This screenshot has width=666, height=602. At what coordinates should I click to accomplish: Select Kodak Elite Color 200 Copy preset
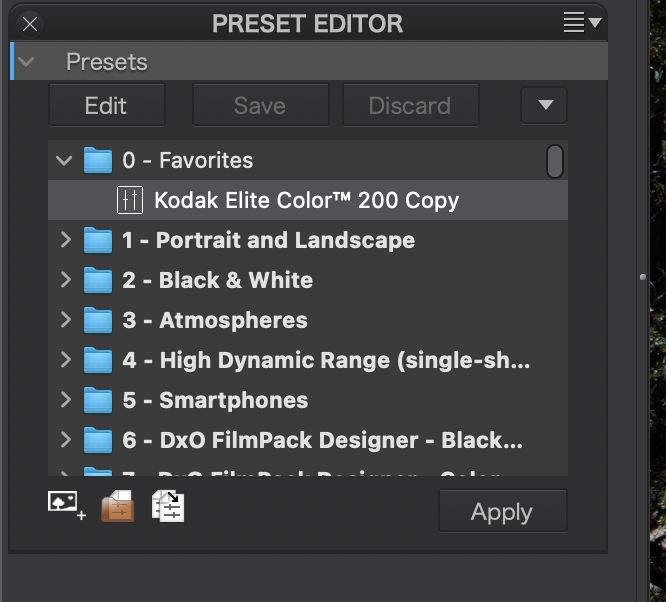[x=306, y=200]
